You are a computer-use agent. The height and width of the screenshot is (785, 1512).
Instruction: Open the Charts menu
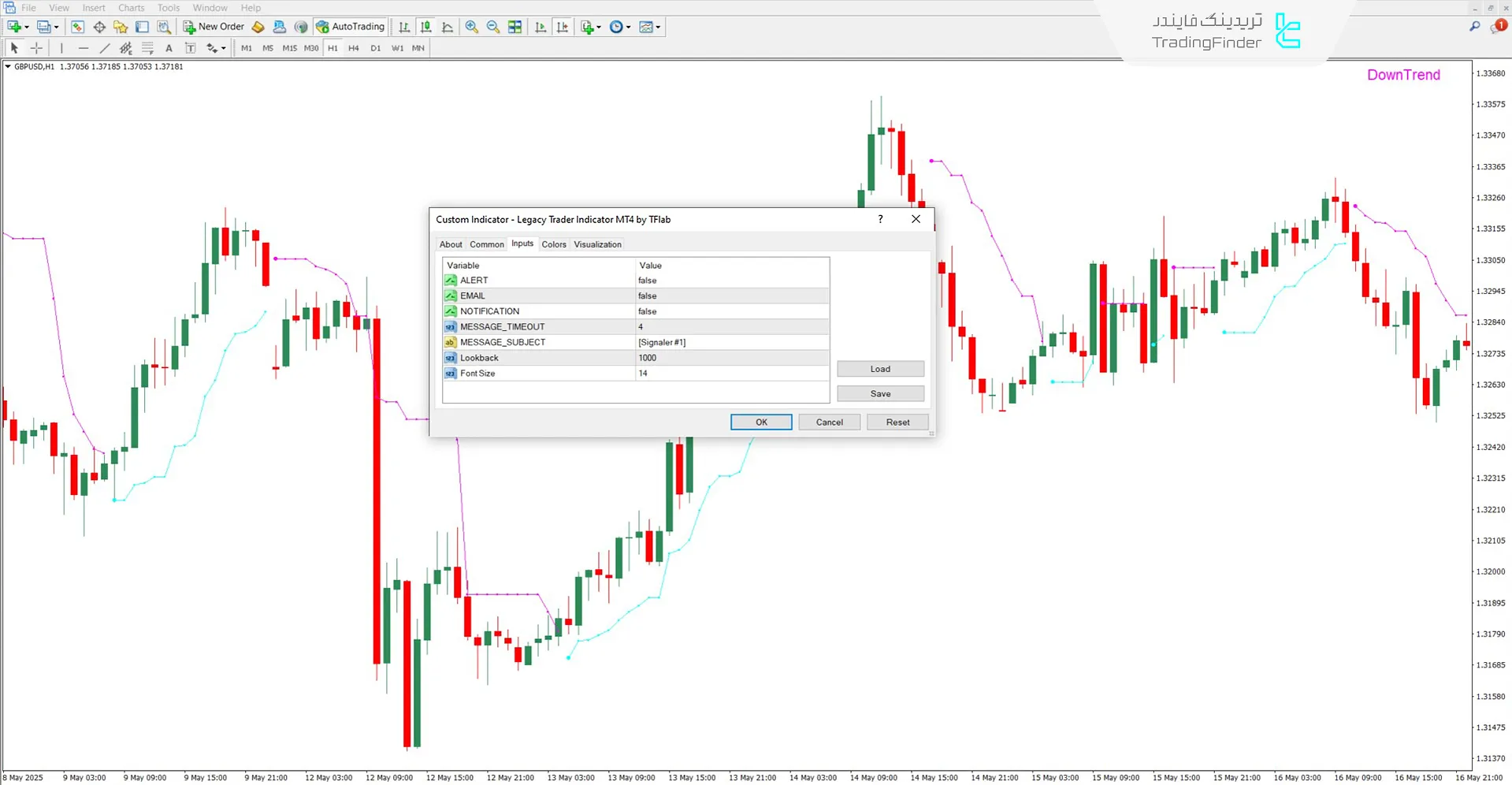click(130, 7)
